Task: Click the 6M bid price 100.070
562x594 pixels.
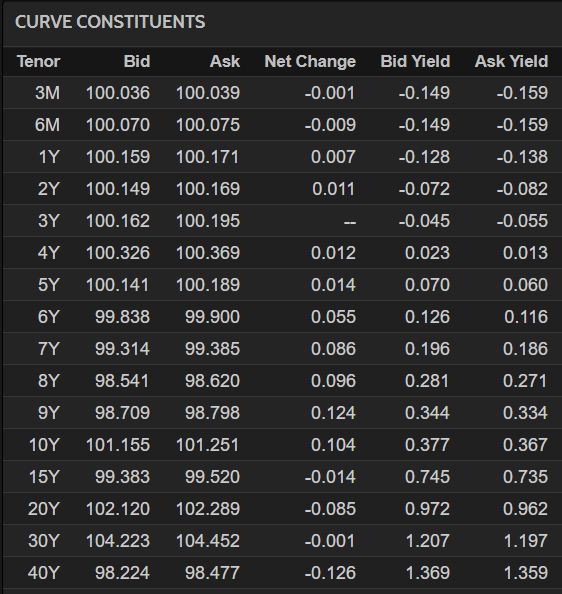Action: pos(118,125)
